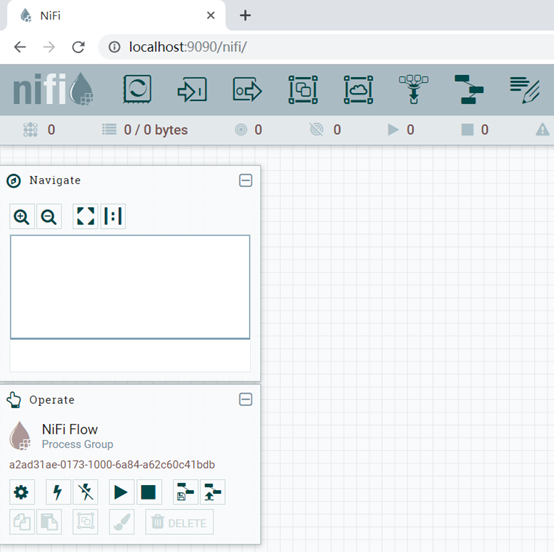Click the Change Color paintbrush icon
This screenshot has height=552, width=554.
click(x=122, y=522)
